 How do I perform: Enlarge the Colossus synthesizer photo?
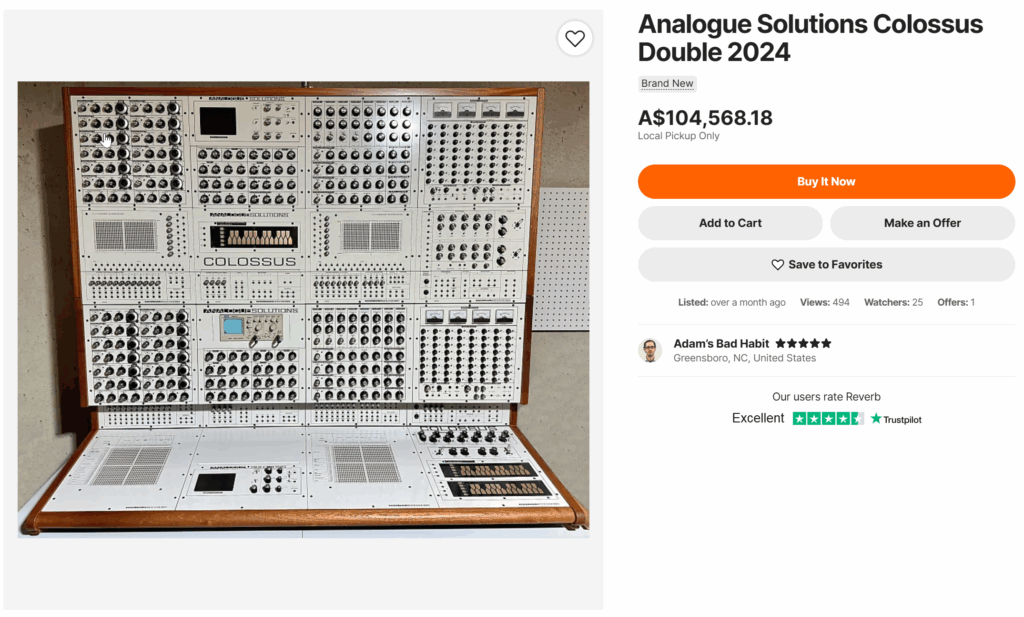click(x=303, y=308)
